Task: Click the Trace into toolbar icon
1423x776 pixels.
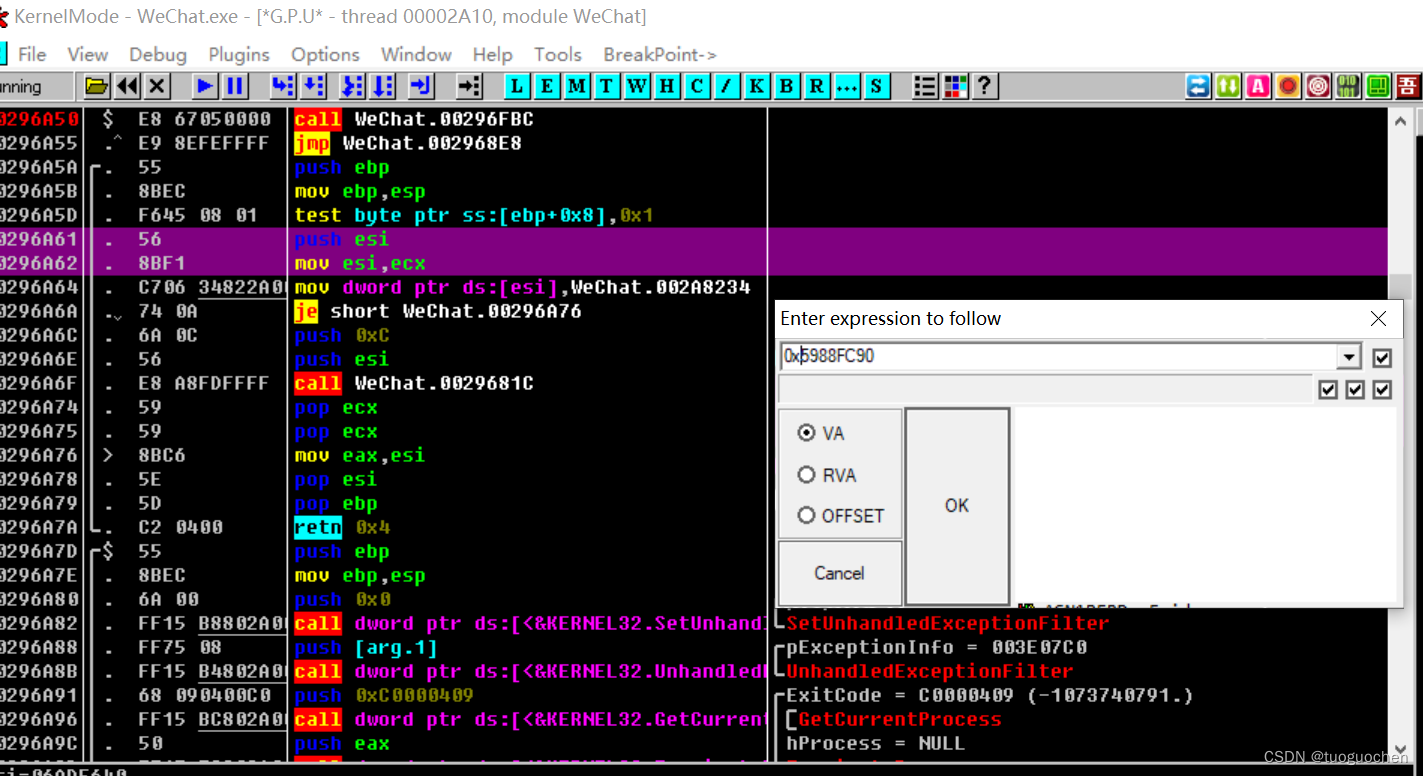Action: (x=352, y=86)
